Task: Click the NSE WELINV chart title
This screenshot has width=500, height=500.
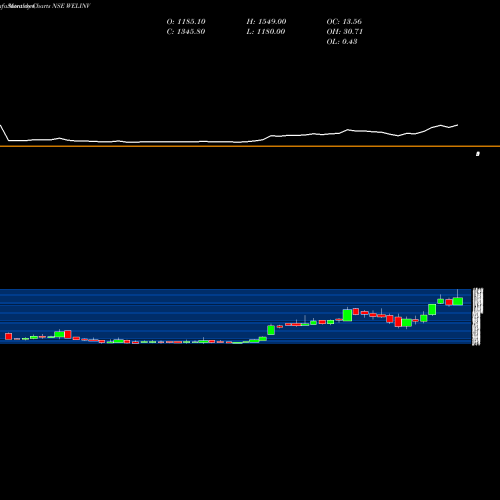Action: pos(71,6)
